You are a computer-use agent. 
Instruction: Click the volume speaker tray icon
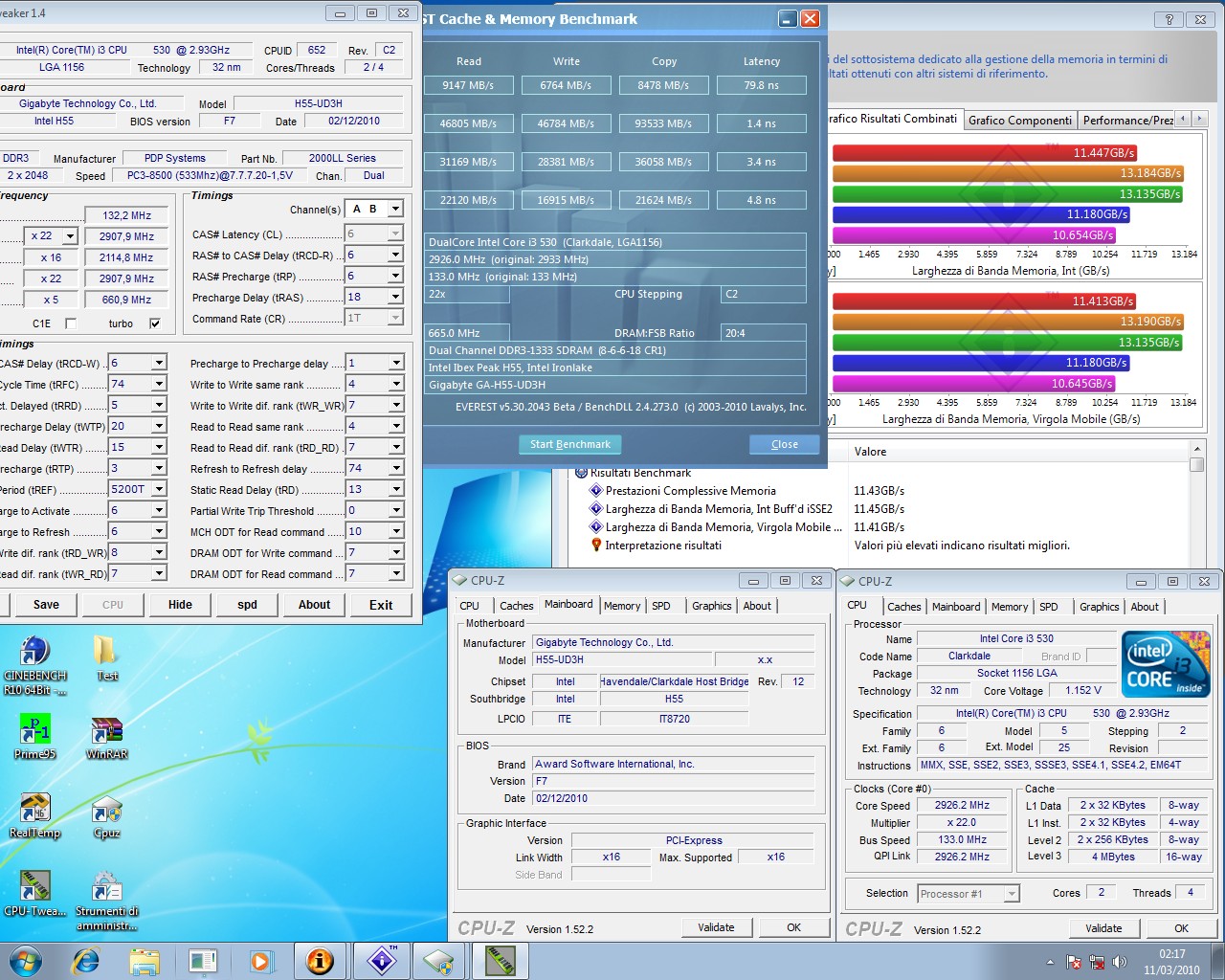pos(1120,962)
